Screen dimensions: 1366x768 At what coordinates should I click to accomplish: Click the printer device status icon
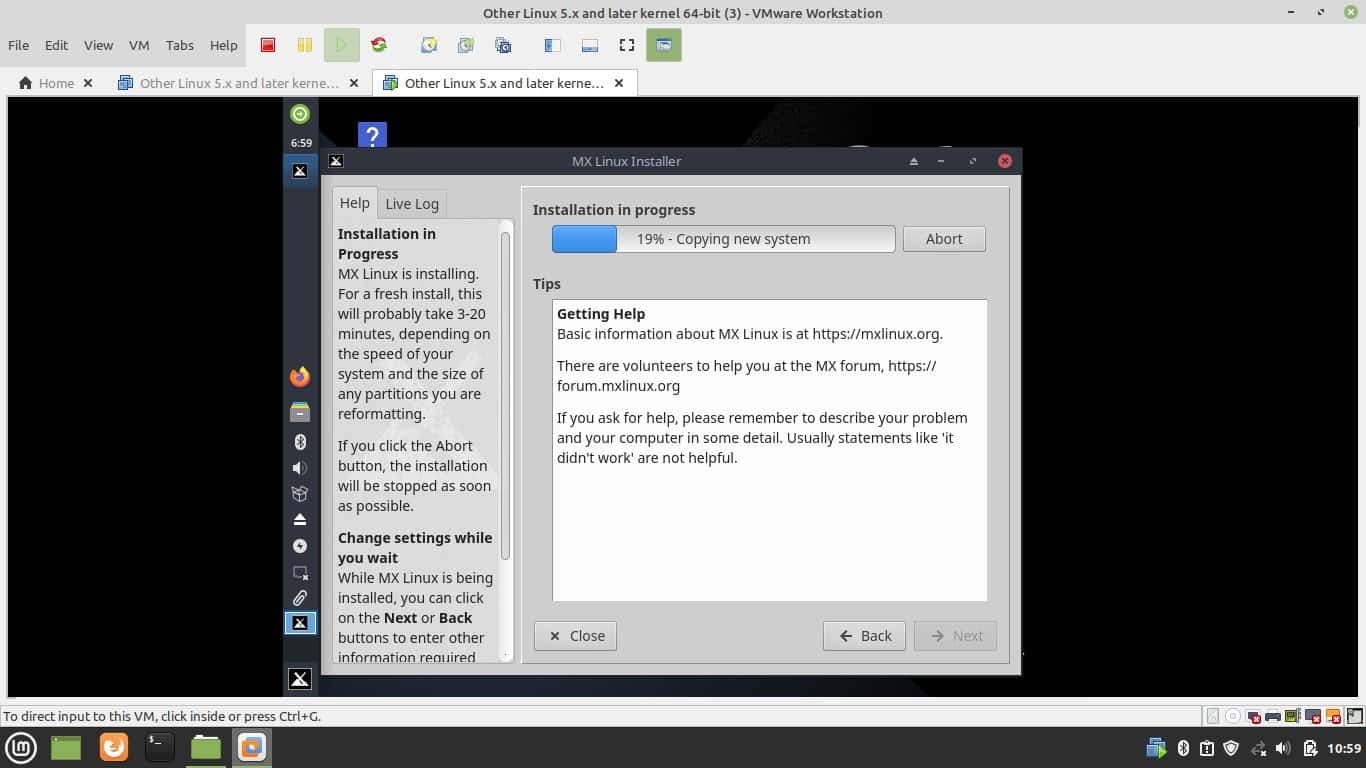(1273, 716)
